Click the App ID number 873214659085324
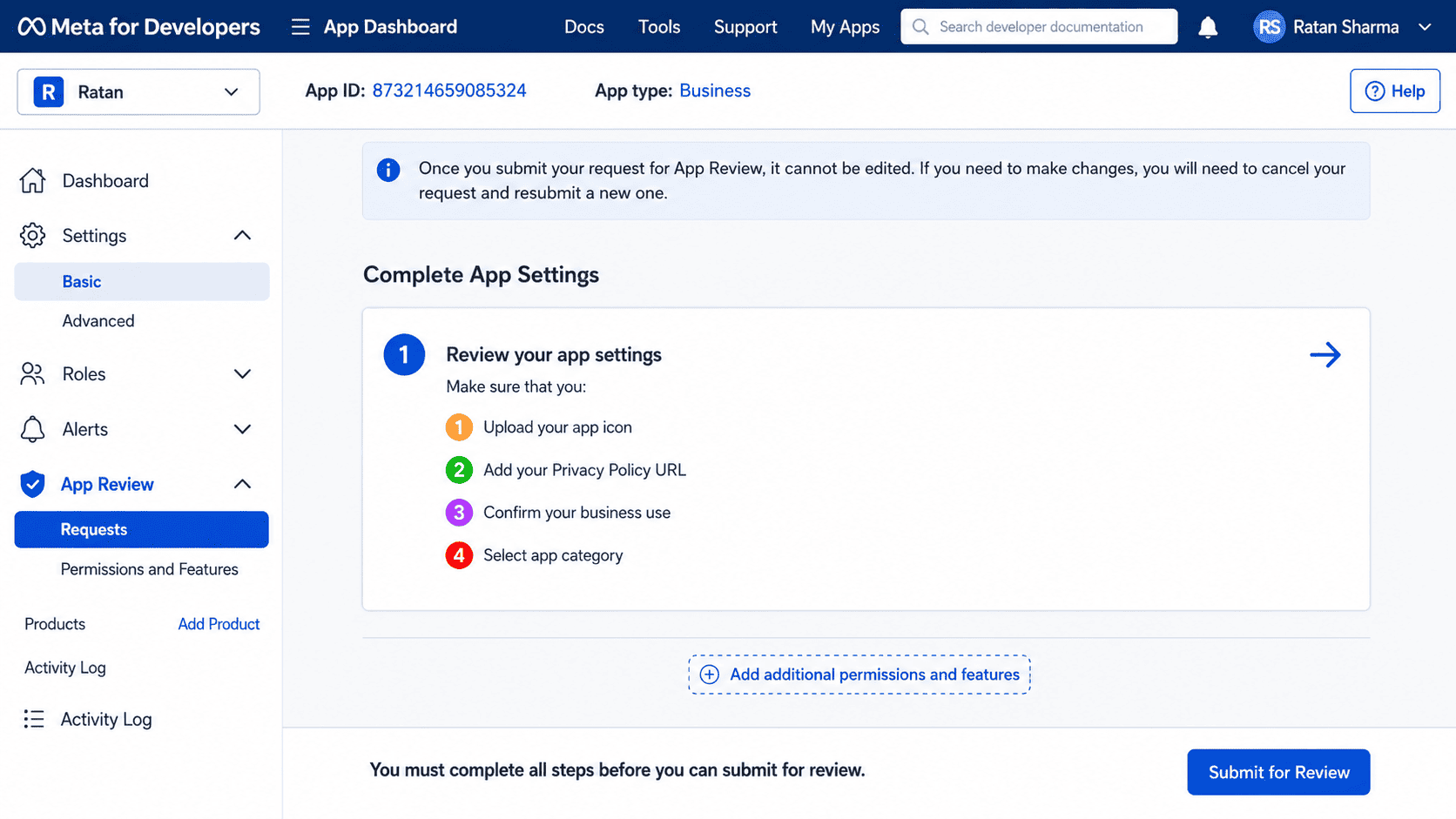Screen dimensions: 1456x819 pos(449,91)
